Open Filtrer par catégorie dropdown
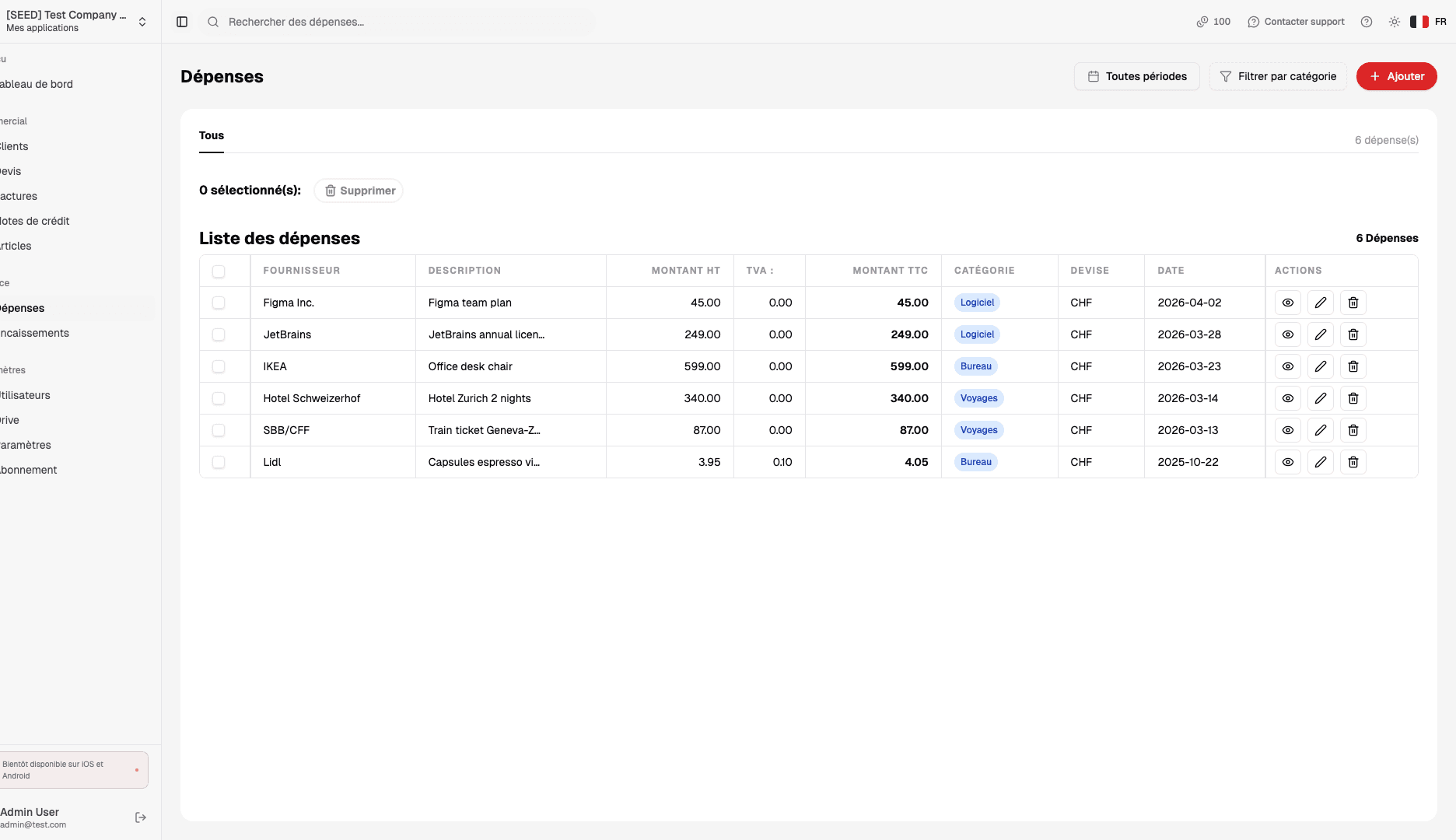 pos(1278,76)
